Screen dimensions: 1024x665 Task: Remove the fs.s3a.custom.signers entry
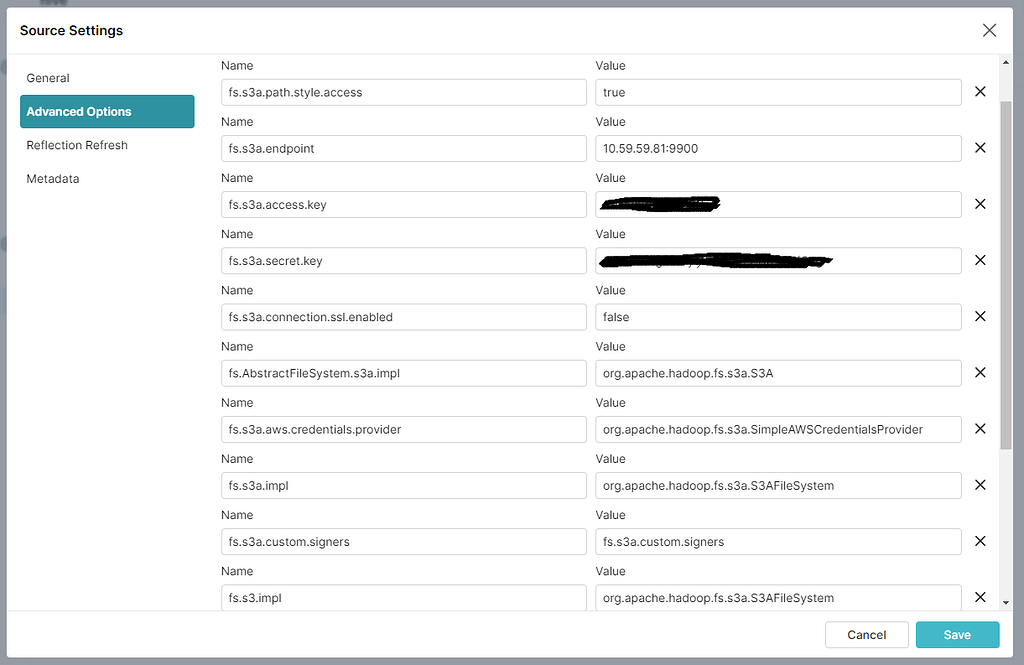[x=980, y=541]
